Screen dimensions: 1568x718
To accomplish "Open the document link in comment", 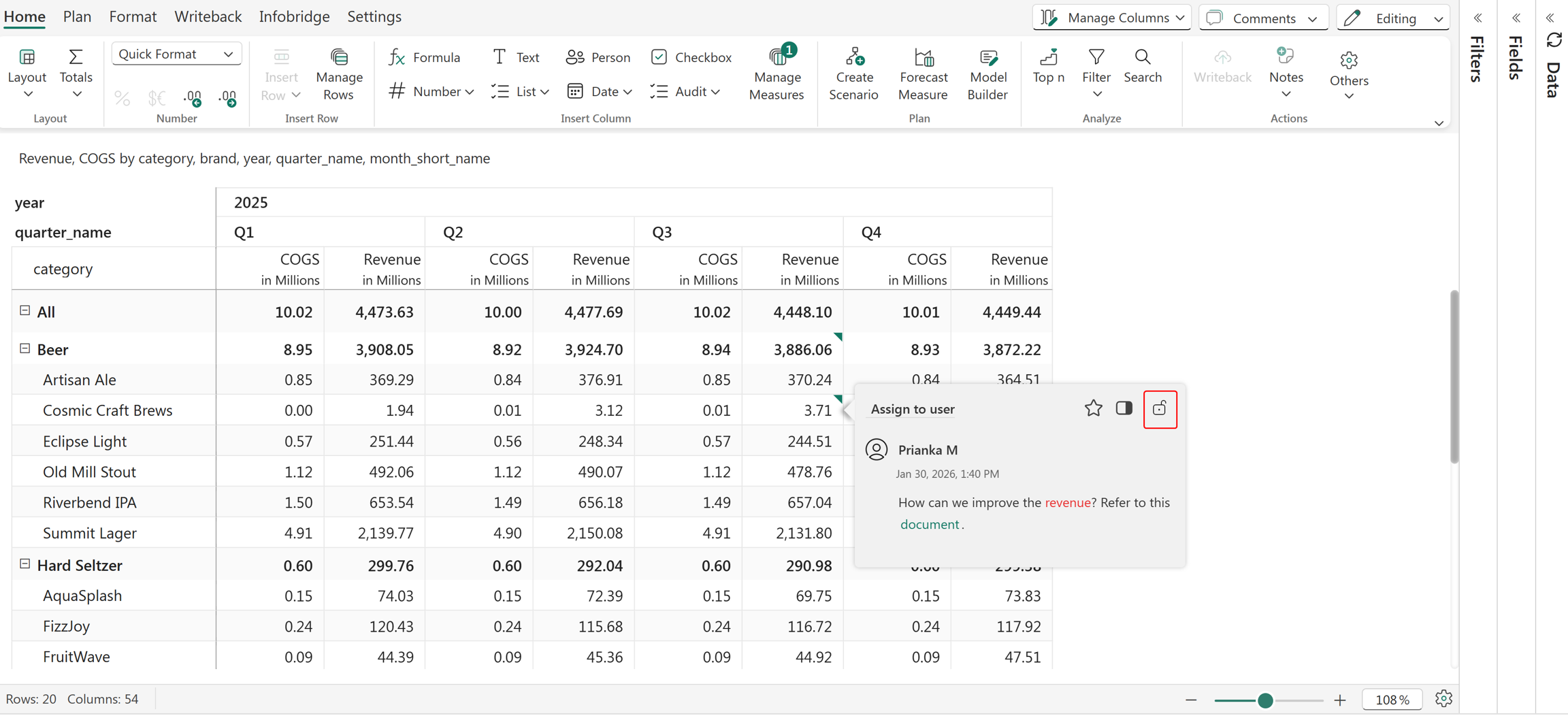I will [930, 524].
